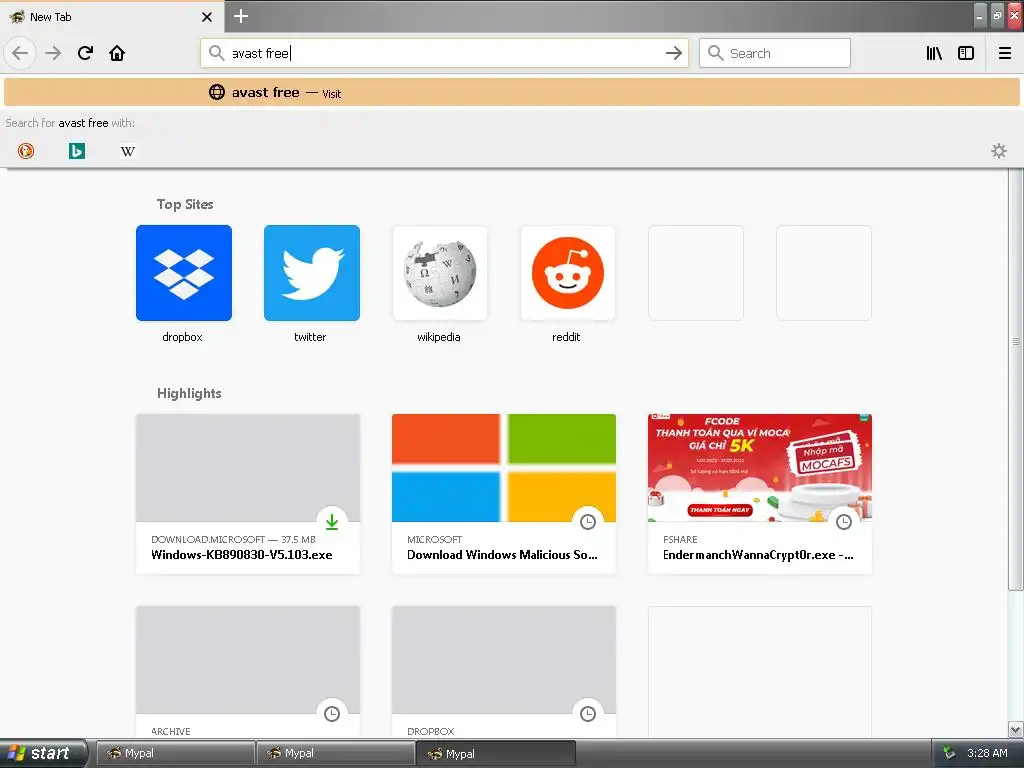Open a new tab with plus button

[x=241, y=16]
